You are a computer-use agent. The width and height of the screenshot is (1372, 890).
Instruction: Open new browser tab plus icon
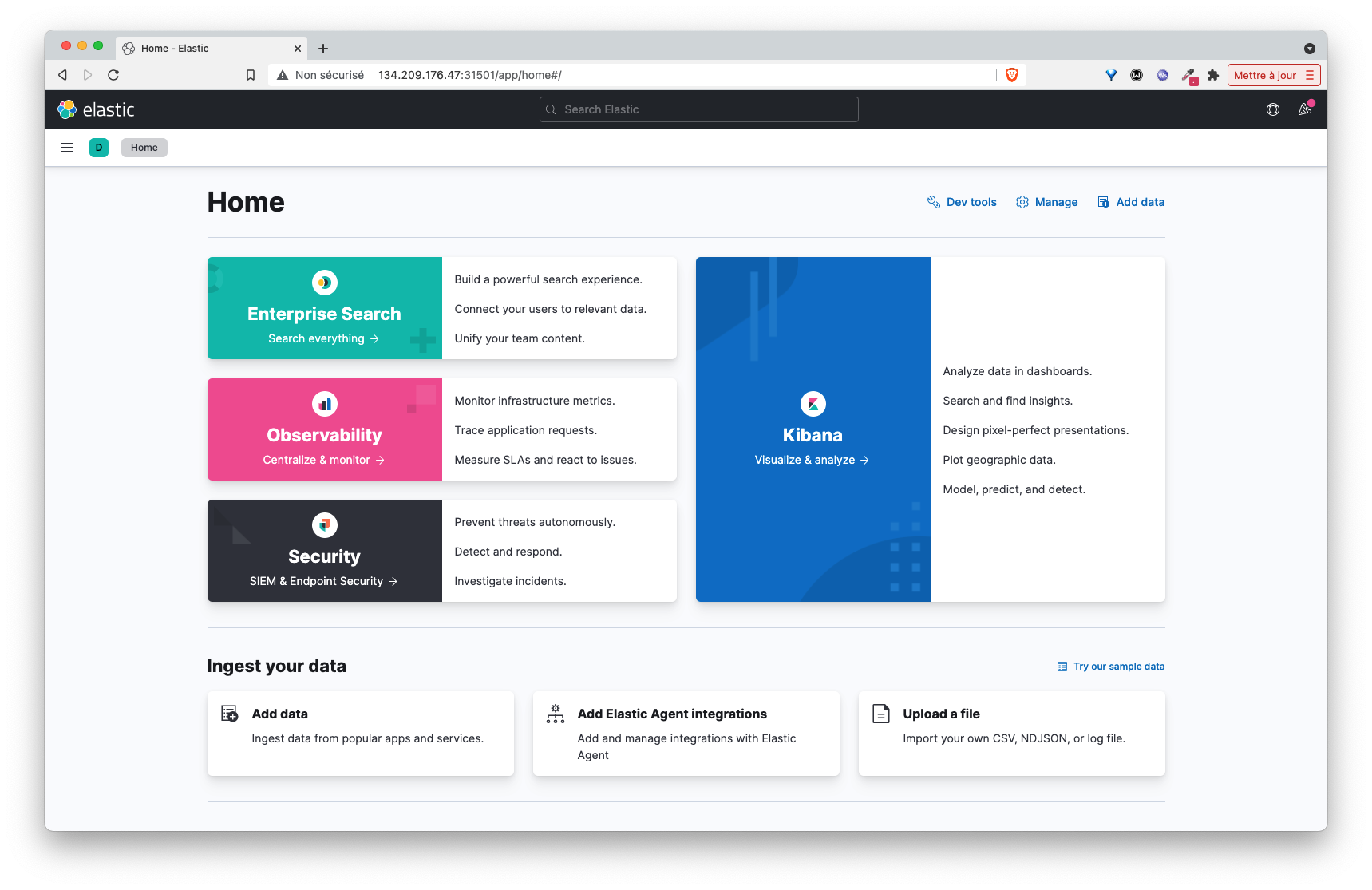point(323,49)
